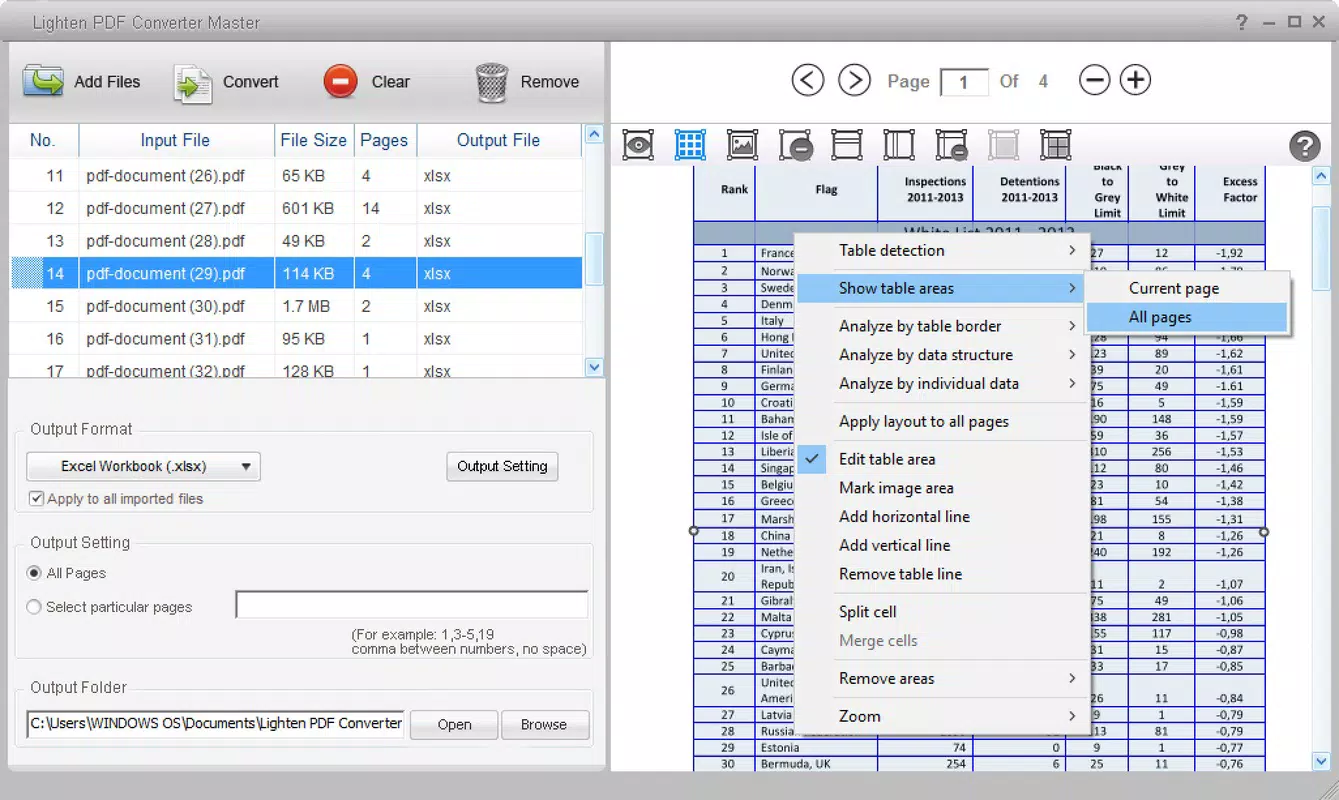Image resolution: width=1339 pixels, height=800 pixels.
Task: Select row pdf-document (27).pdf
Action: (297, 209)
